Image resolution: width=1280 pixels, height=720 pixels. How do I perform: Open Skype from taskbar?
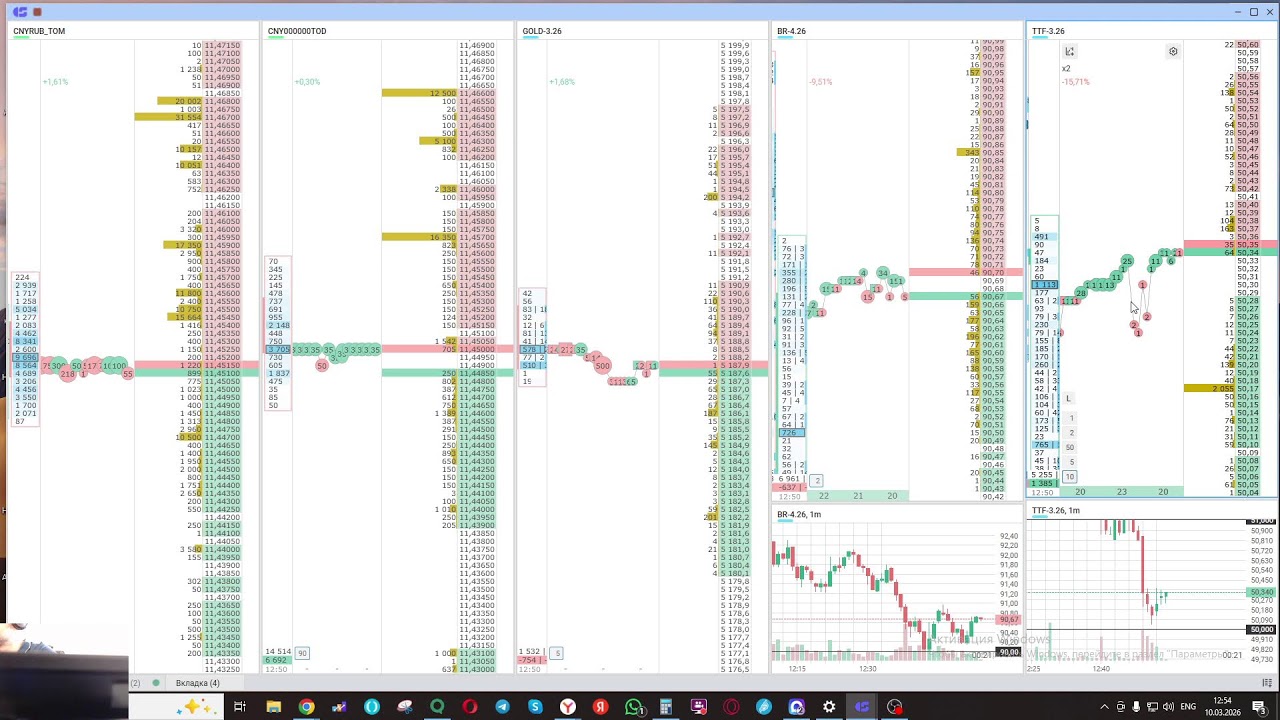[x=535, y=707]
